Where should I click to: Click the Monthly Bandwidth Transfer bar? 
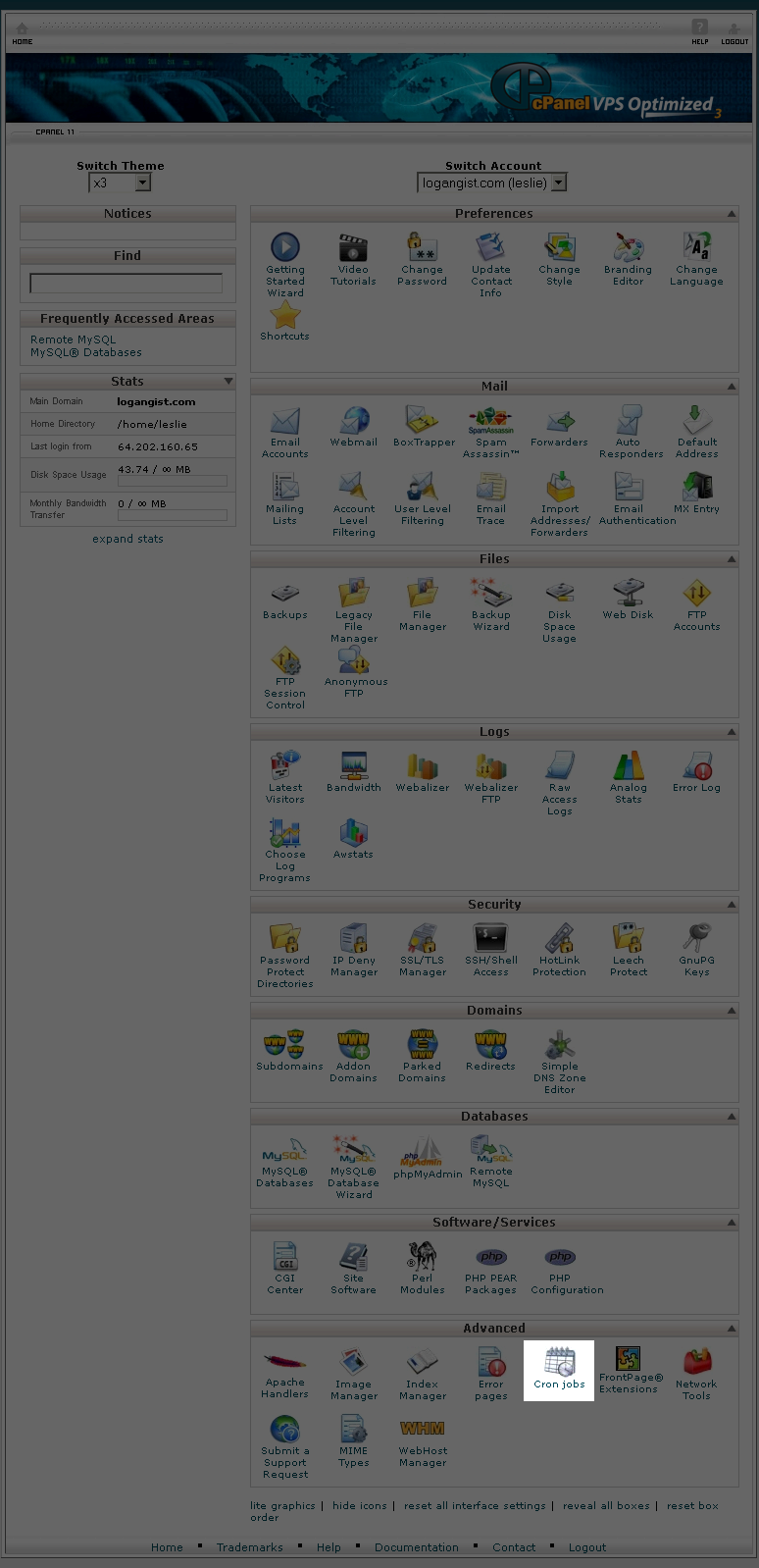coord(173,515)
